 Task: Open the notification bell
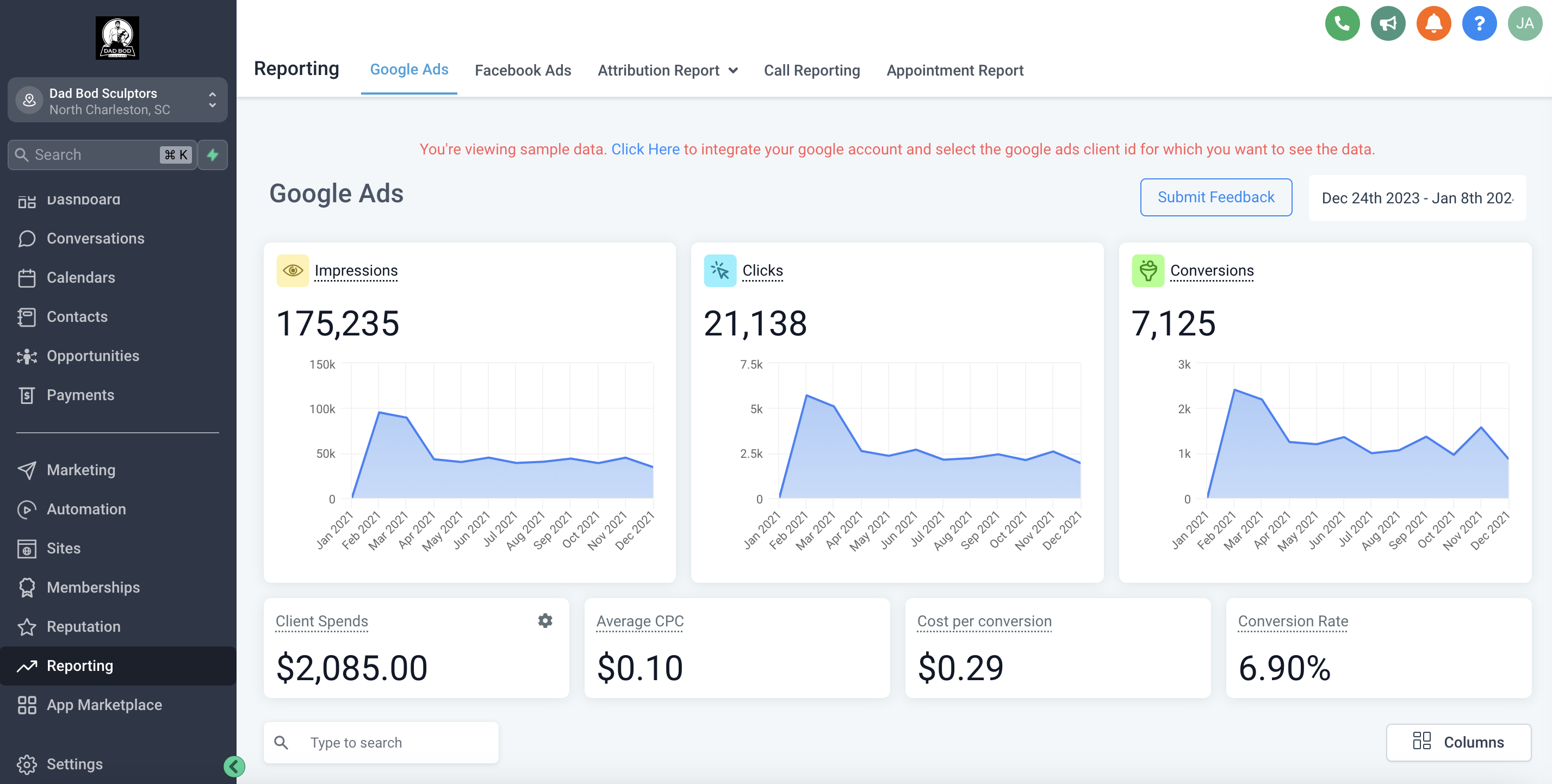pos(1433,23)
